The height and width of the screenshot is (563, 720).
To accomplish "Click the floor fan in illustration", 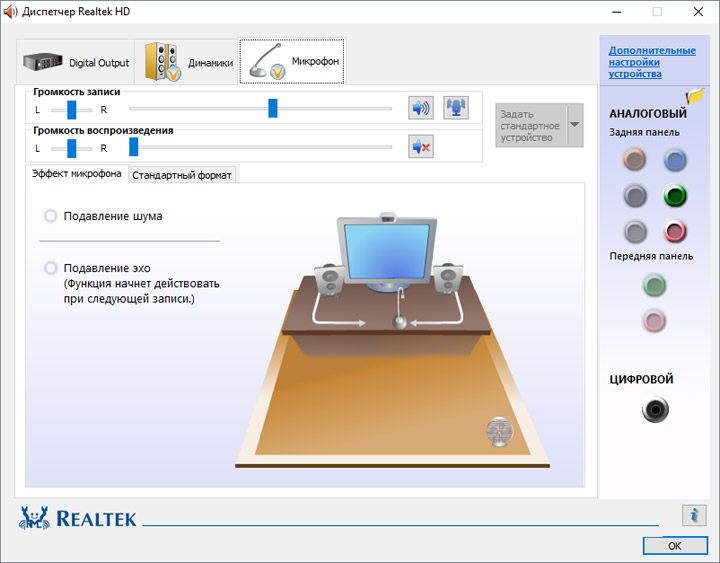I will click(499, 432).
